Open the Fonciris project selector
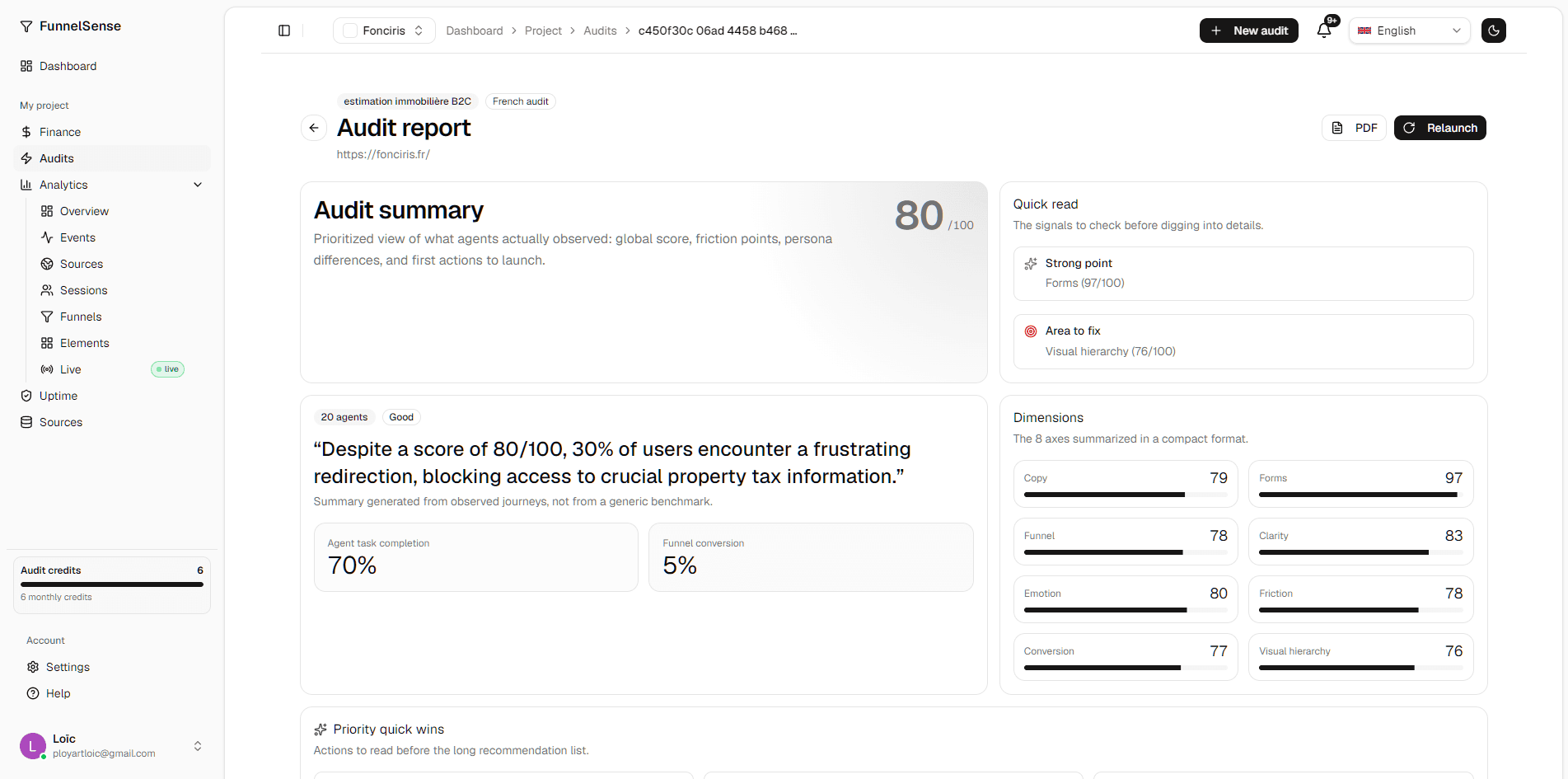The image size is (1568, 779). (x=384, y=31)
